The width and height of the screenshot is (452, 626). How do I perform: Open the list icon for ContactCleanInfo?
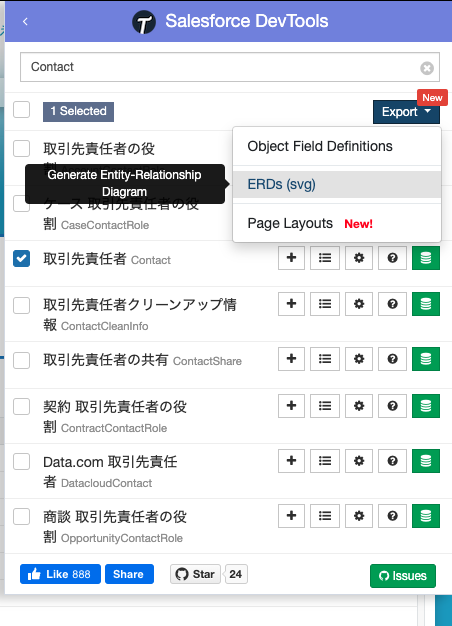pyautogui.click(x=325, y=304)
